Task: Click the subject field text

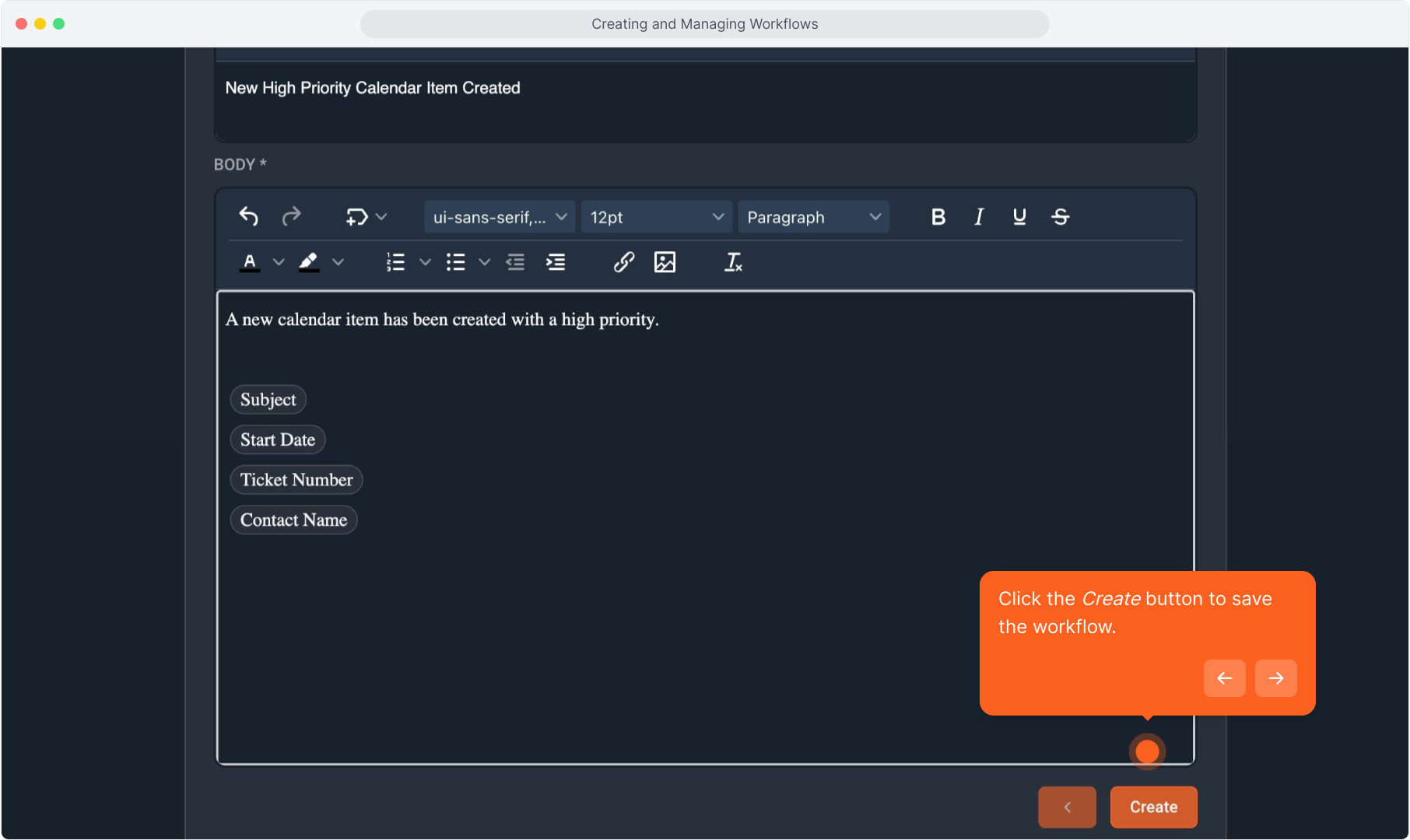Action: 373,88
